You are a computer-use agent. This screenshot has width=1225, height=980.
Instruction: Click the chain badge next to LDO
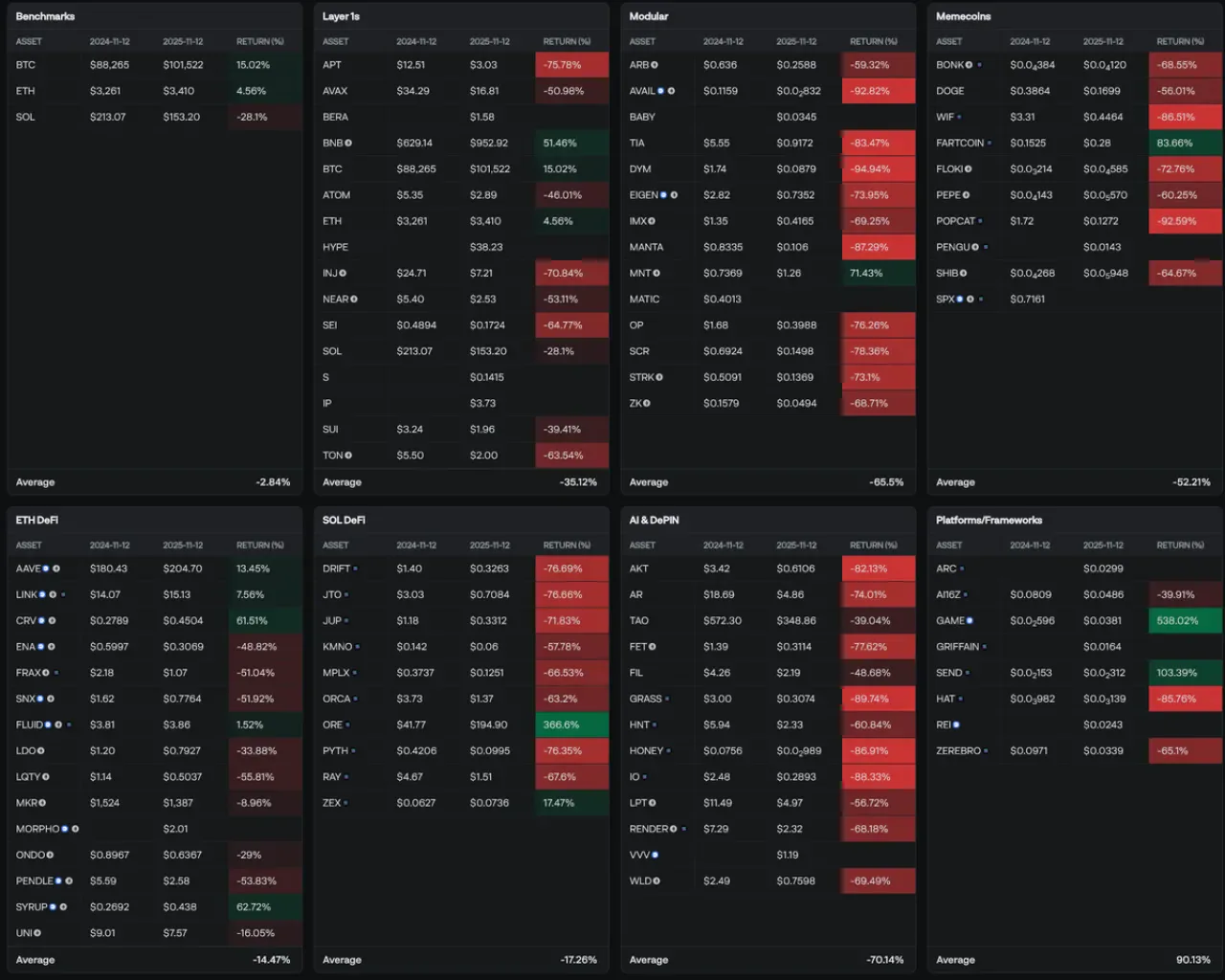click(41, 751)
